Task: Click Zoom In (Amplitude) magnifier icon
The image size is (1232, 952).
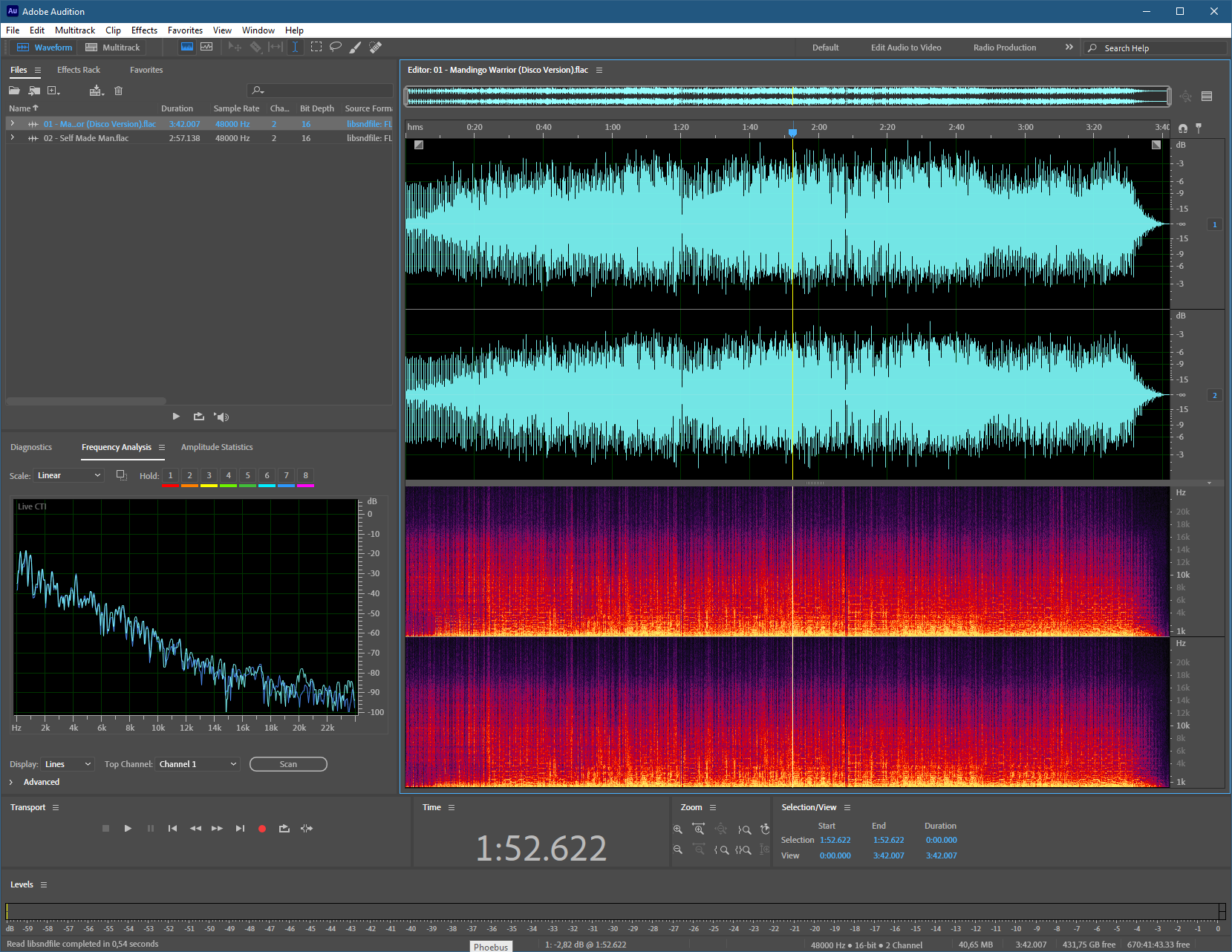Action: (x=677, y=829)
